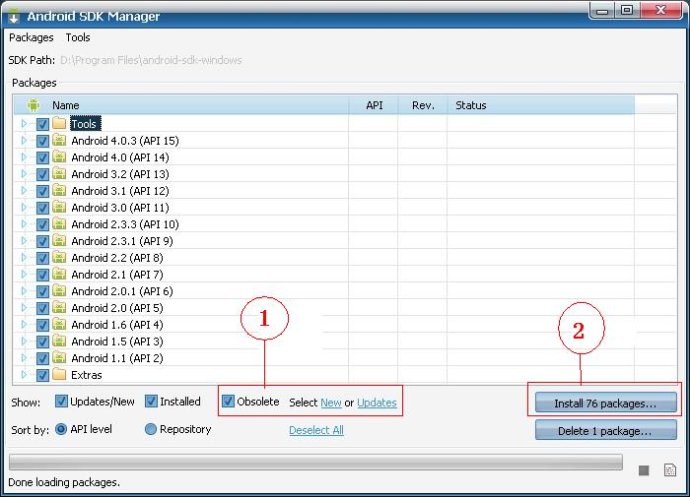The width and height of the screenshot is (690, 497).
Task: Expand the Android 3.0 (API 11) node
Action: [24, 207]
